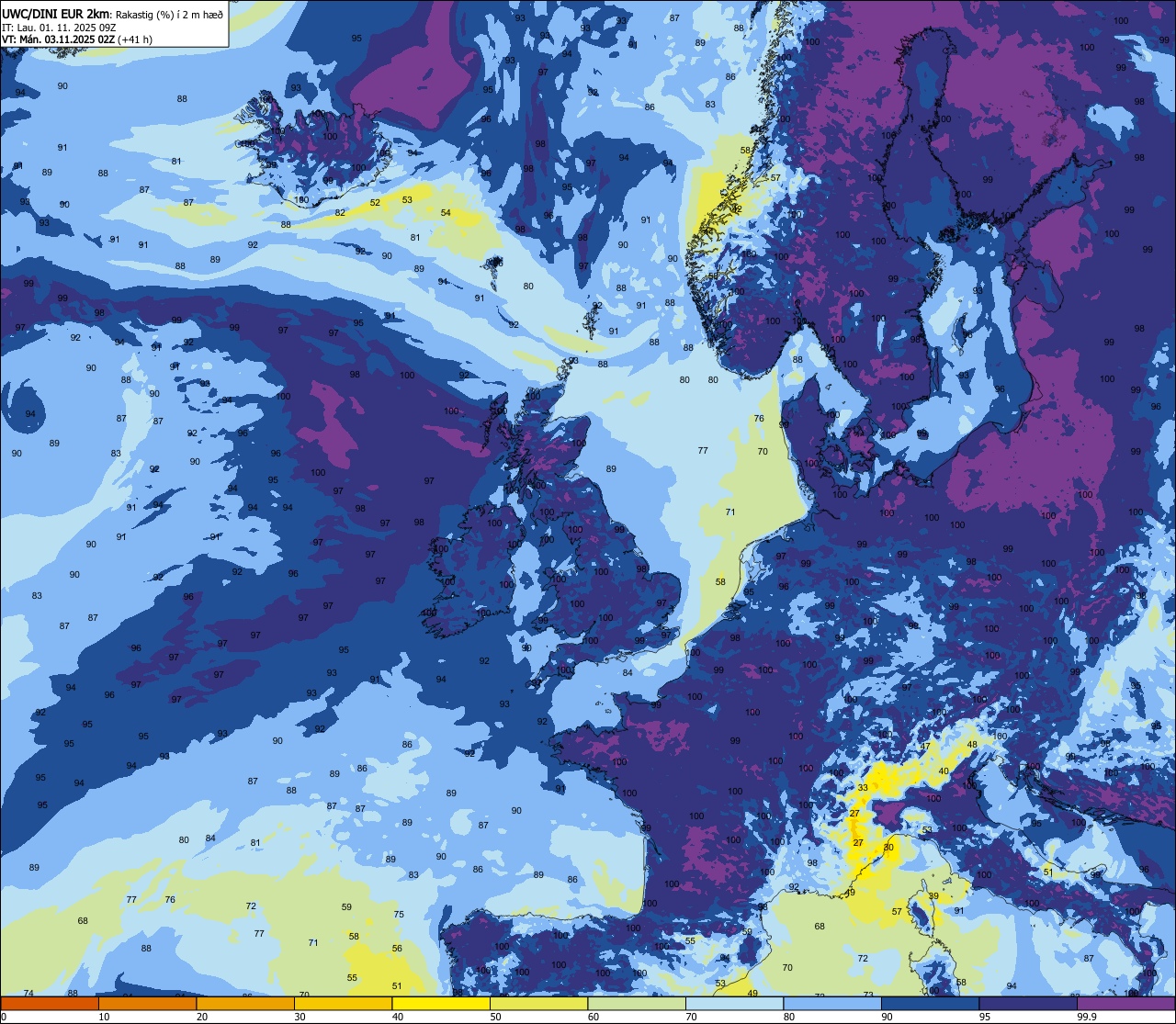Screen dimensions: 1176x1024
Task: Click the legend tick label 10
Action: click(104, 1017)
